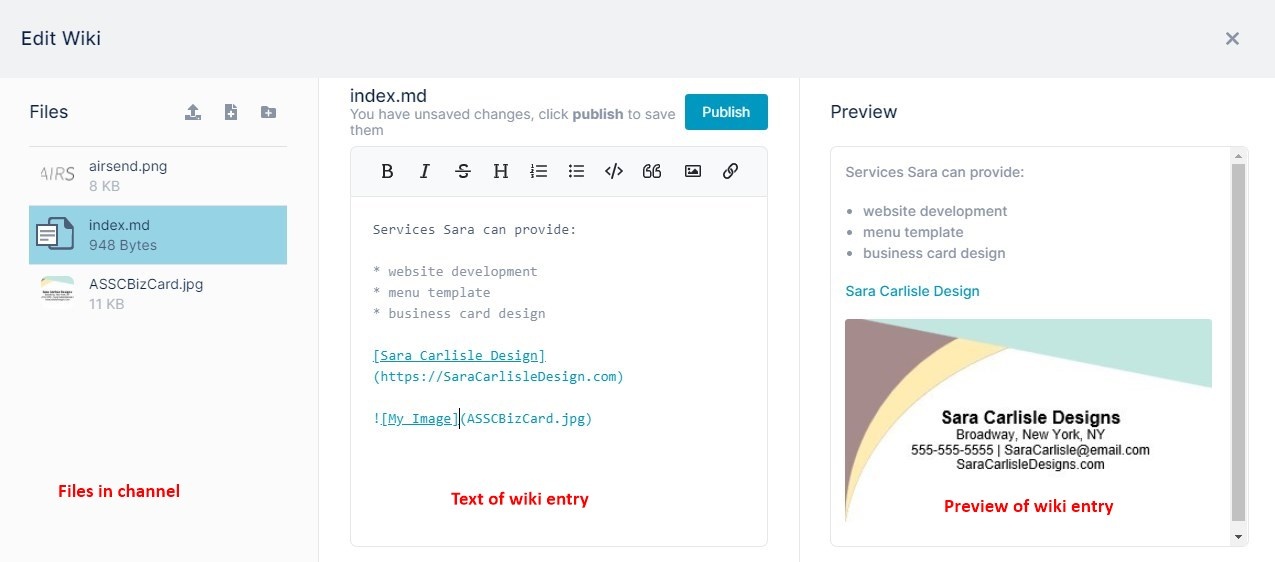The height and width of the screenshot is (562, 1275).
Task: Insert numbered list
Action: (539, 171)
